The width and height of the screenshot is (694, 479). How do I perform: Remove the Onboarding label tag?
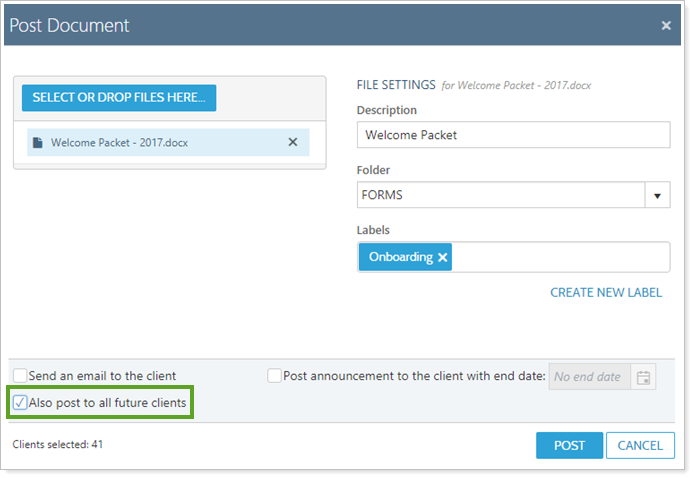(x=443, y=257)
